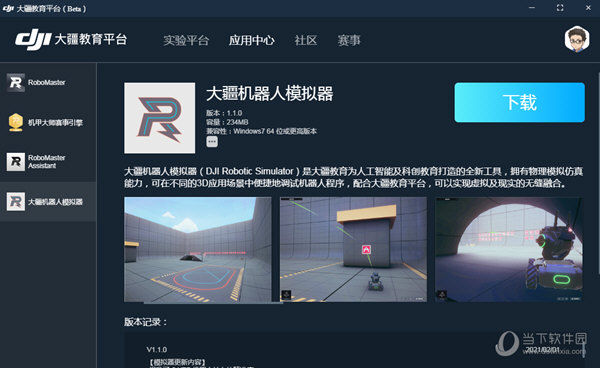The image size is (600, 368).
Task: Click the vertical scrollbar on the right
Action: point(598,172)
